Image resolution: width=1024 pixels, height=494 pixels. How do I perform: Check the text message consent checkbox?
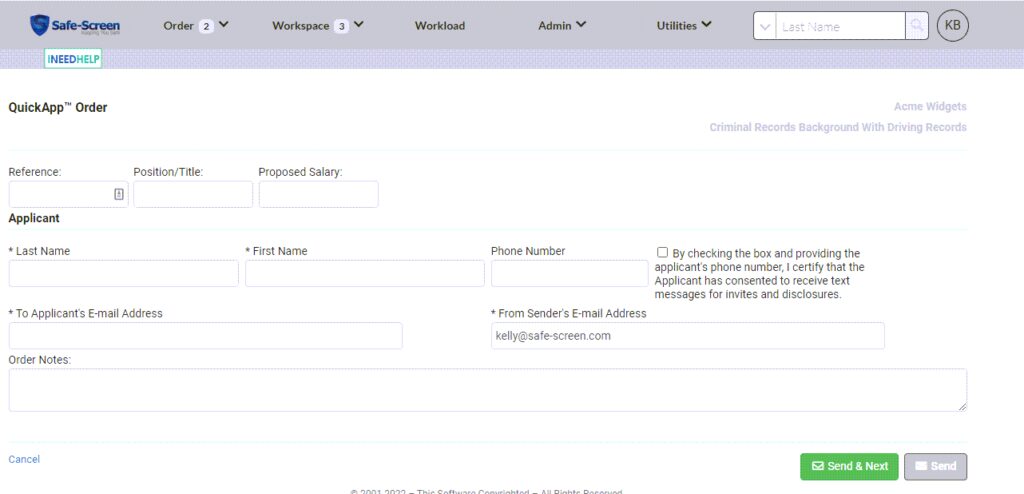click(662, 253)
